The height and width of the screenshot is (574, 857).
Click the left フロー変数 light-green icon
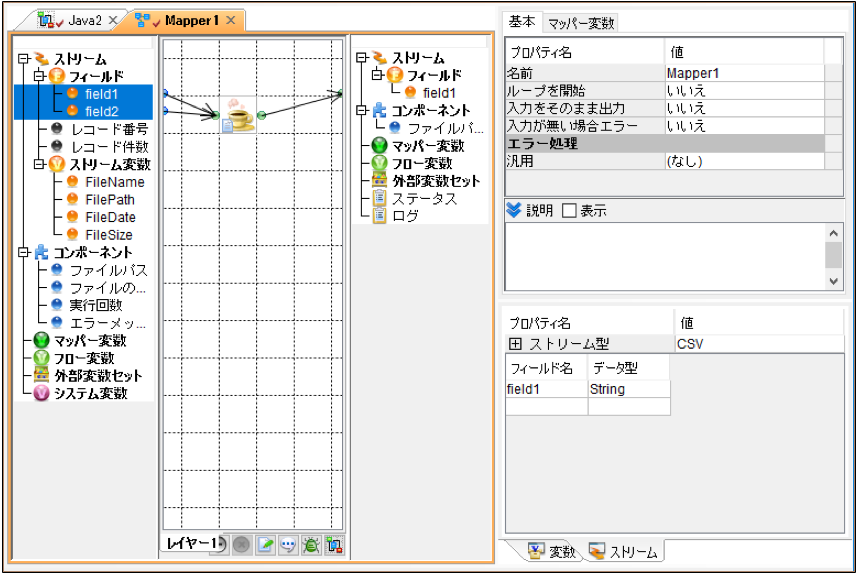pos(42,358)
